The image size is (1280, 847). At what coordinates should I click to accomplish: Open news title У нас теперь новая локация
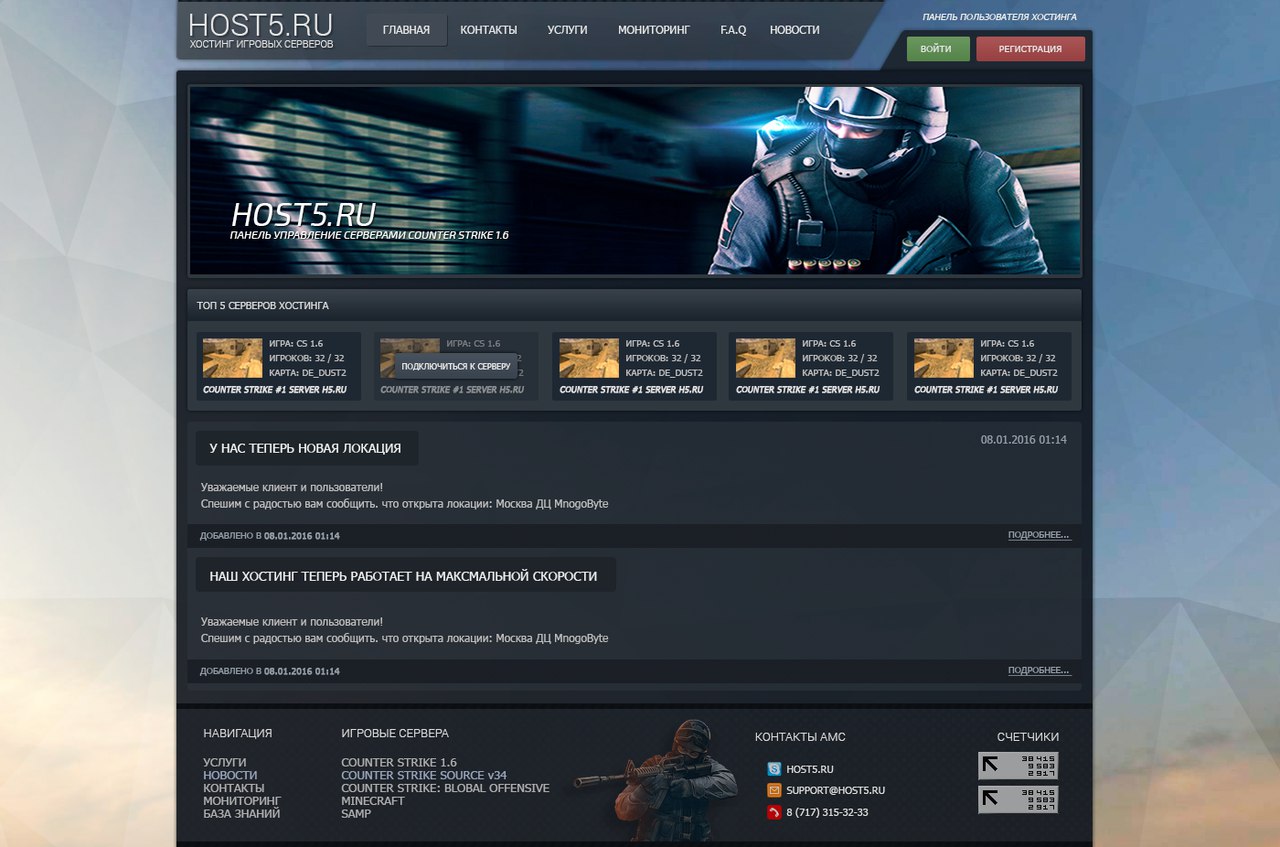coord(306,448)
